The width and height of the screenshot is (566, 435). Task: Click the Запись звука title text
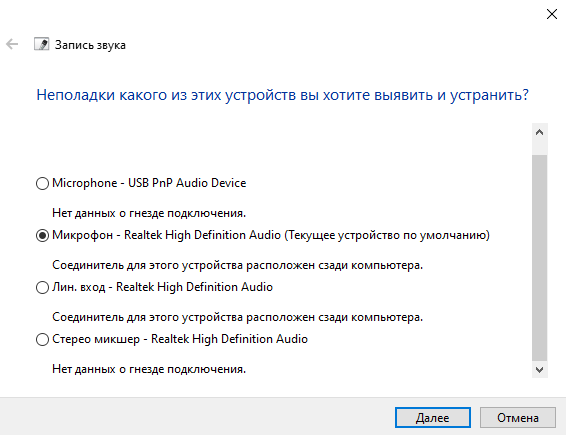(x=90, y=45)
